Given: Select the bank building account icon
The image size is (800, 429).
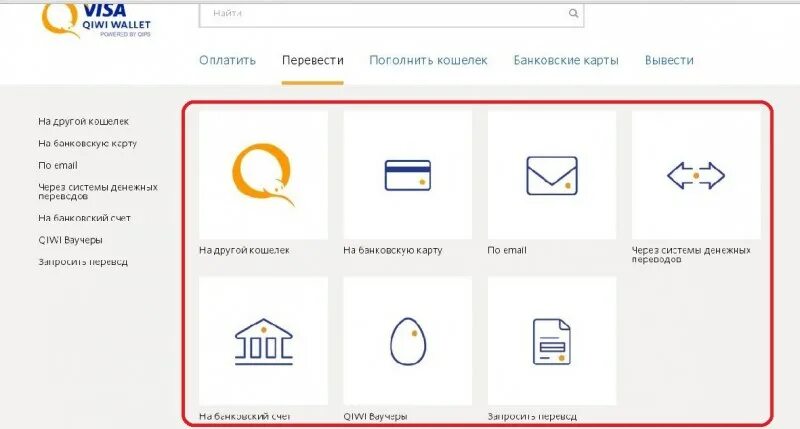Looking at the screenshot, I should 263,341.
